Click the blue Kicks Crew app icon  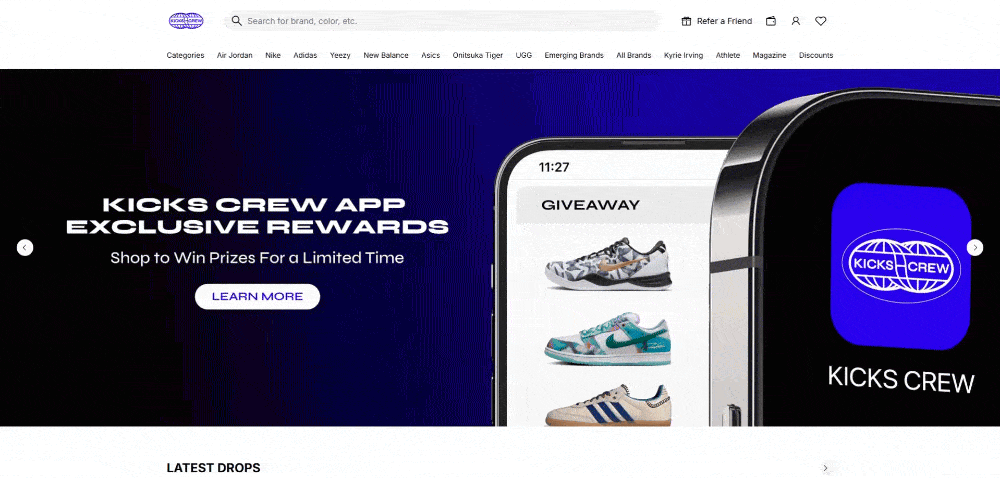tap(900, 266)
